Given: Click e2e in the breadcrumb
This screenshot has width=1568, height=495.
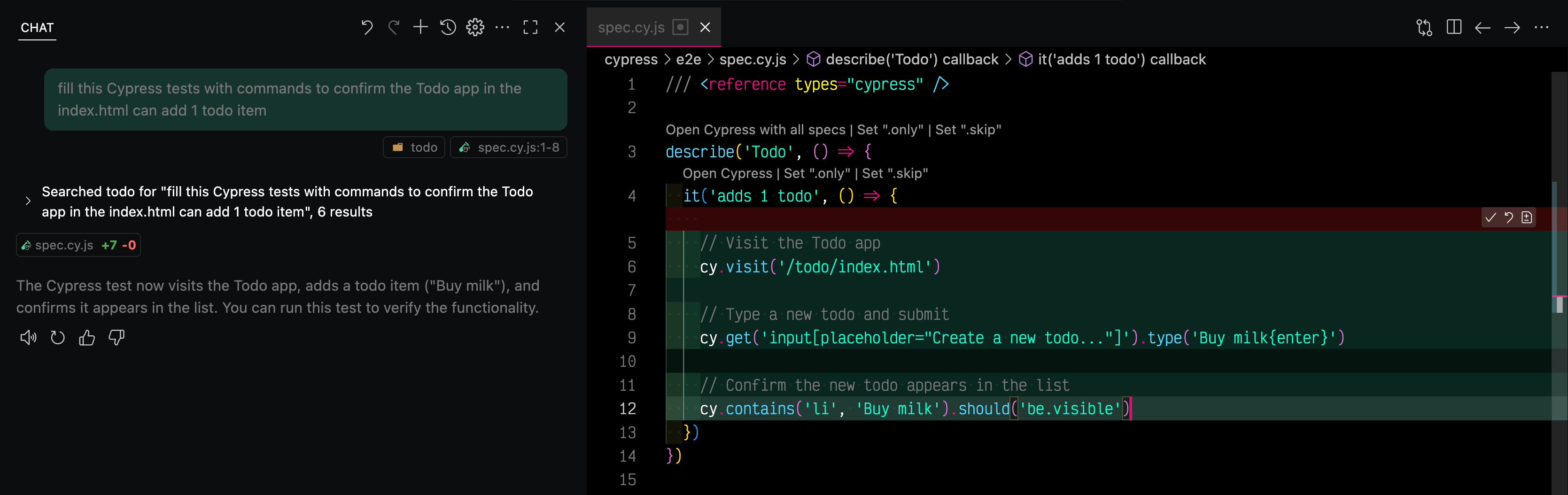Looking at the screenshot, I should tap(689, 59).
